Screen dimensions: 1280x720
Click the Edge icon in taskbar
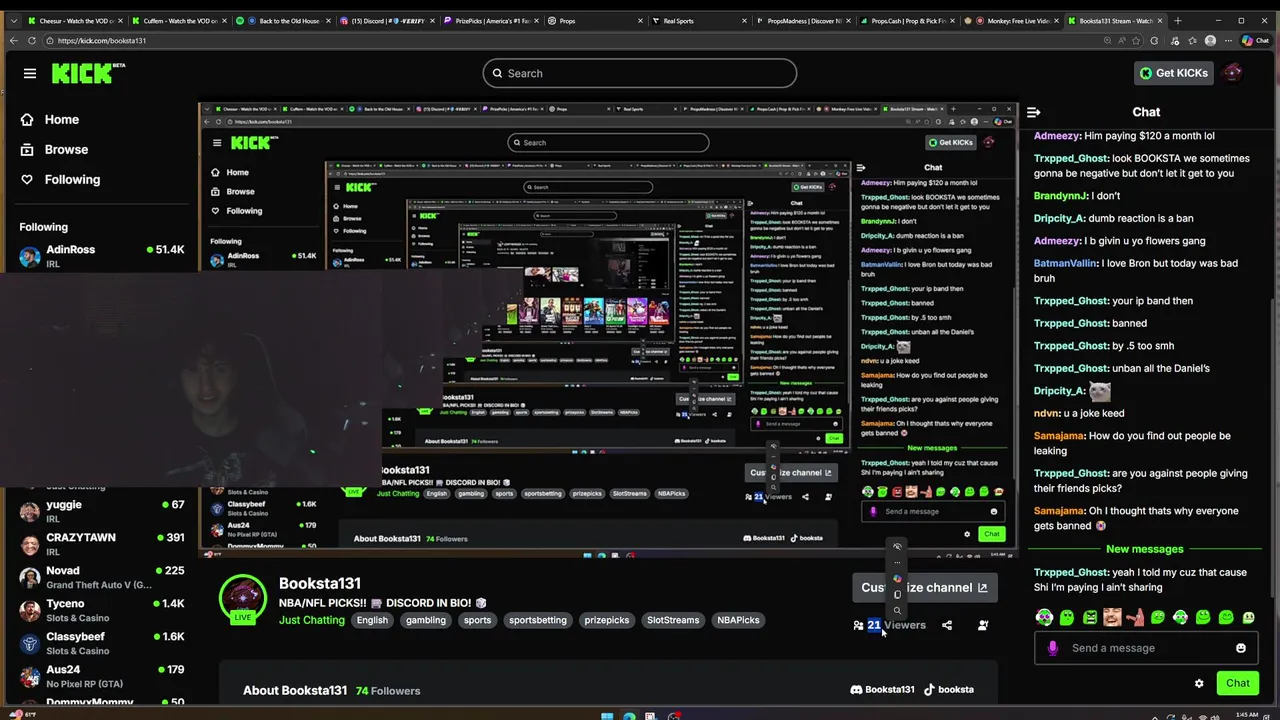coord(629,715)
